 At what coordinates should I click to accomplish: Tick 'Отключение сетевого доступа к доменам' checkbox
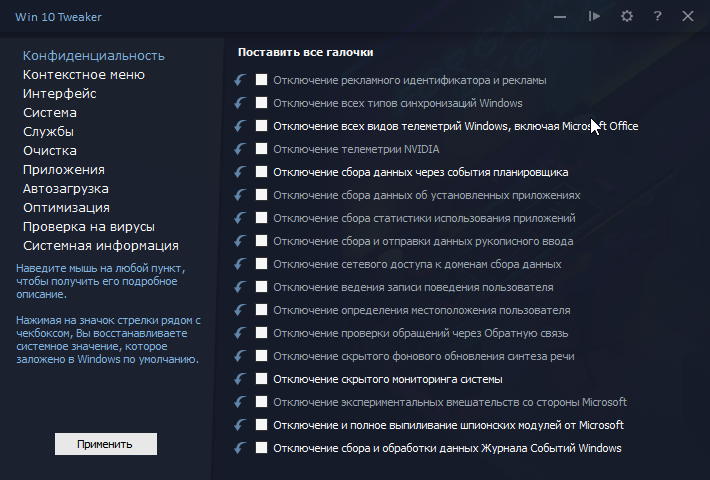(261, 264)
